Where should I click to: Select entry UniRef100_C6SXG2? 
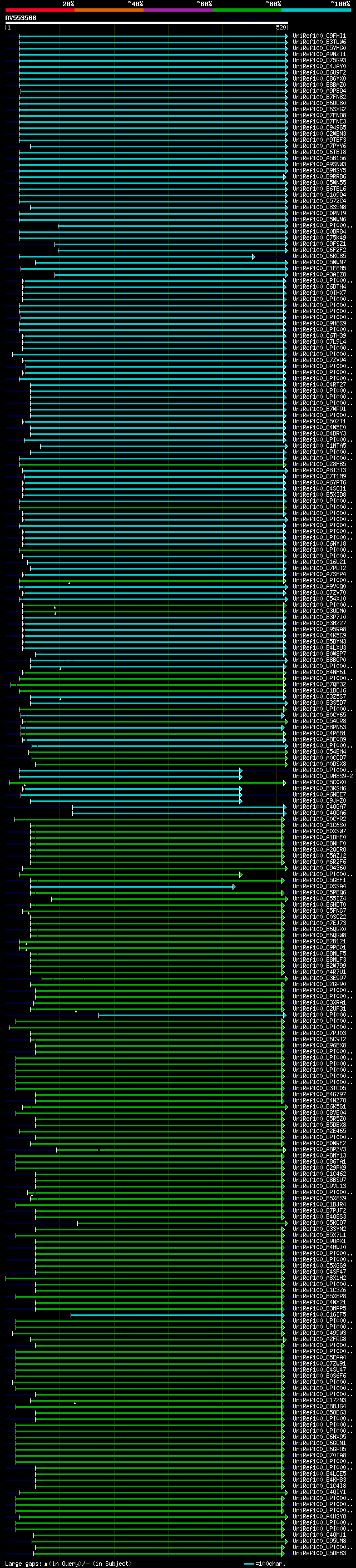(319, 109)
